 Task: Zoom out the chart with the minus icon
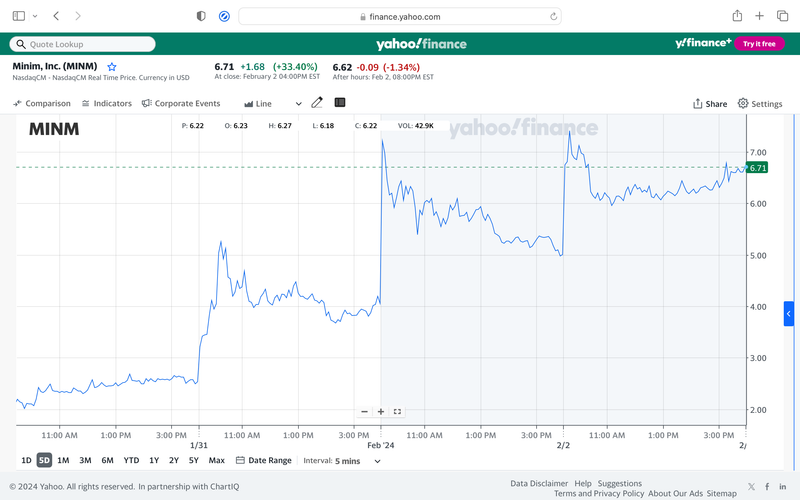(364, 412)
